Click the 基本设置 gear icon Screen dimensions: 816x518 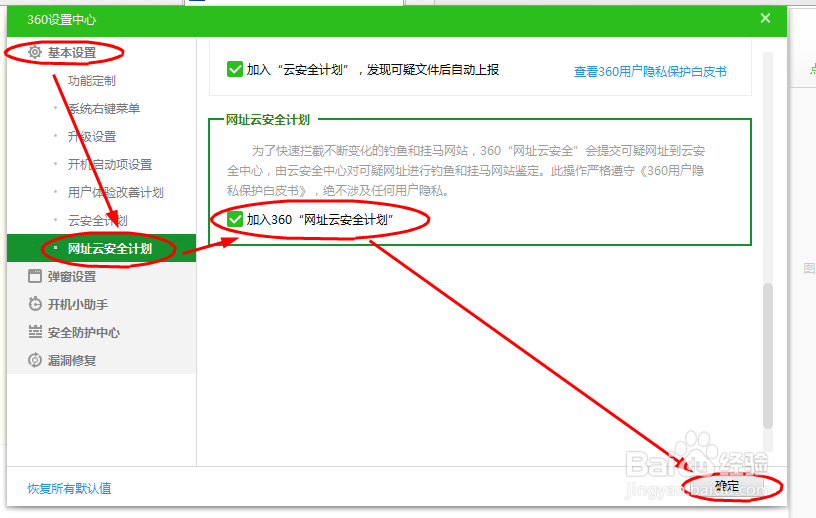point(35,52)
